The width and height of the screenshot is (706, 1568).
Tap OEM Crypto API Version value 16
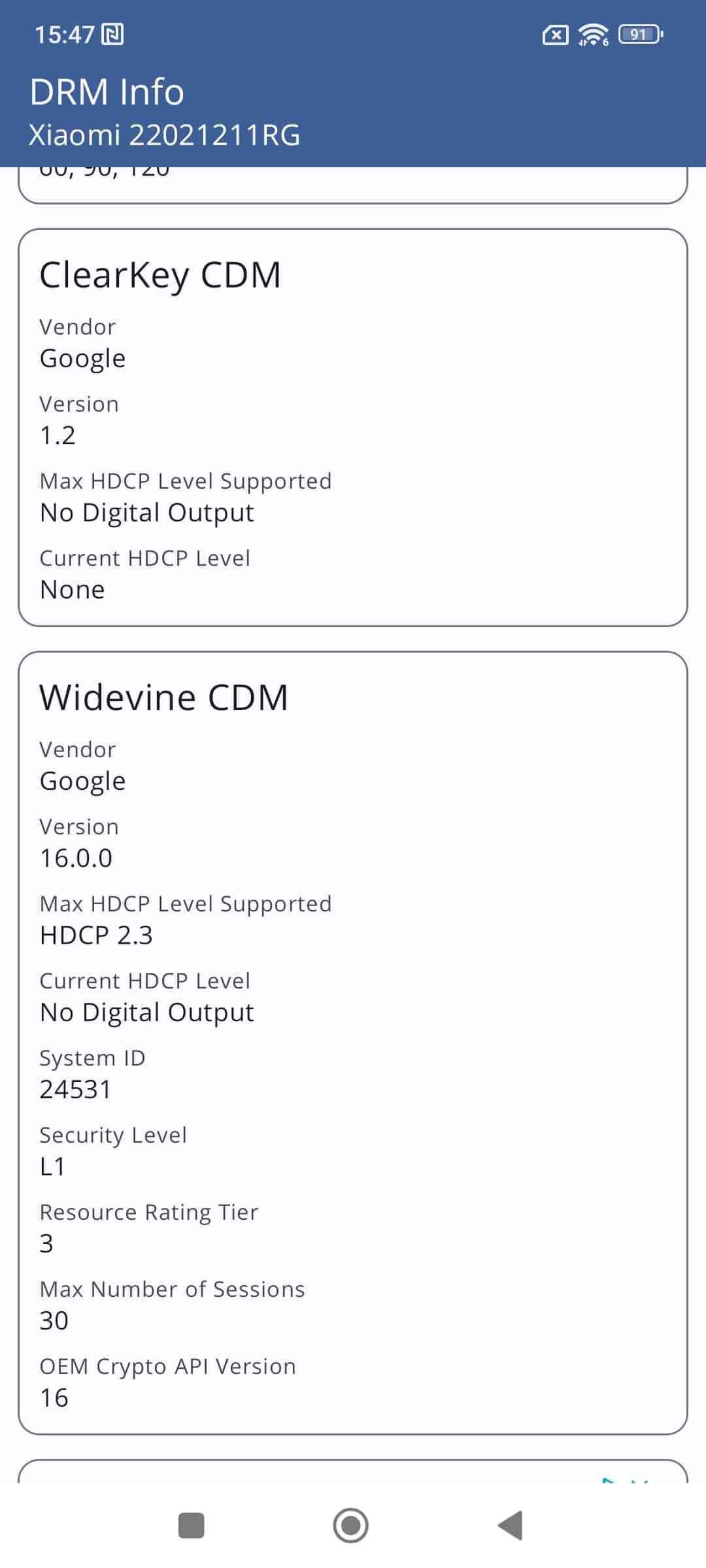coord(54,1397)
